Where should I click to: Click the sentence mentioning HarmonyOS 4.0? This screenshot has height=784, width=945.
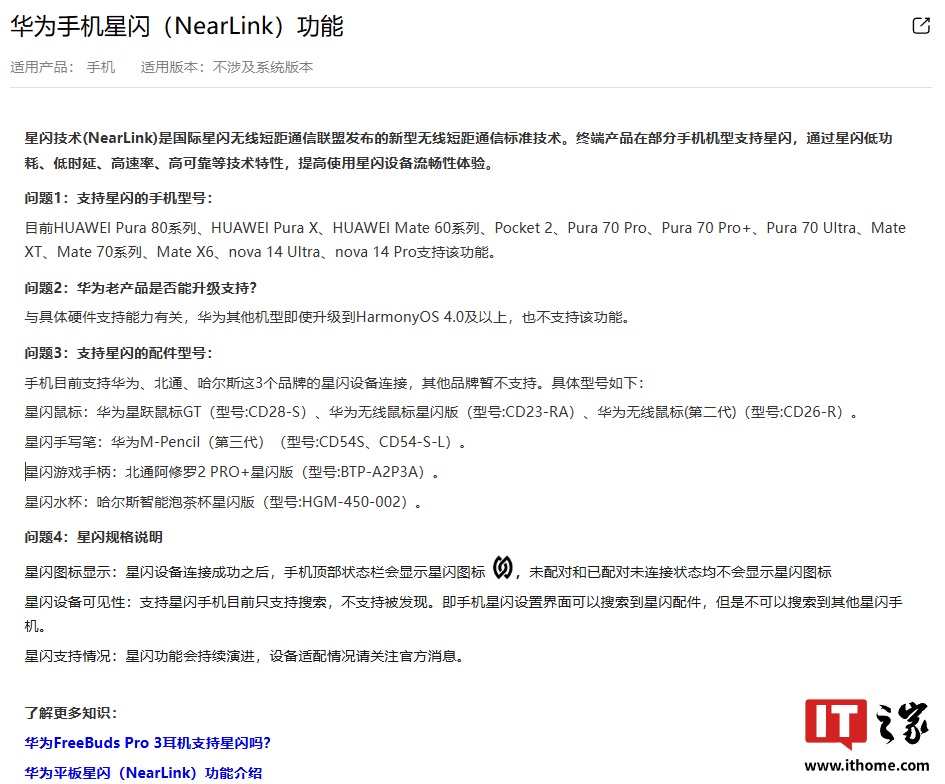[327, 317]
